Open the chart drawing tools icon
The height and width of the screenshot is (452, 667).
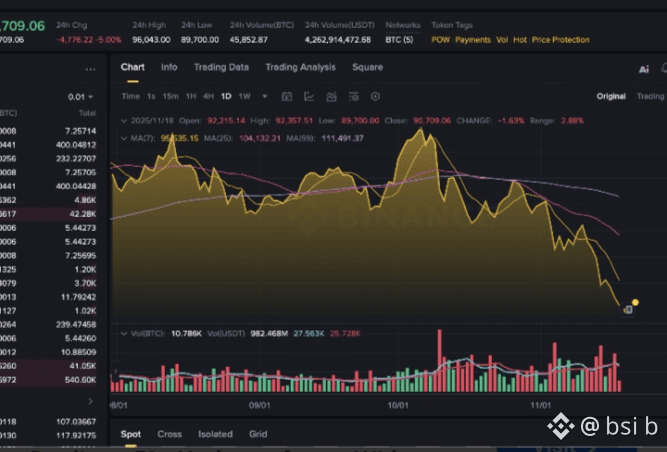309,97
